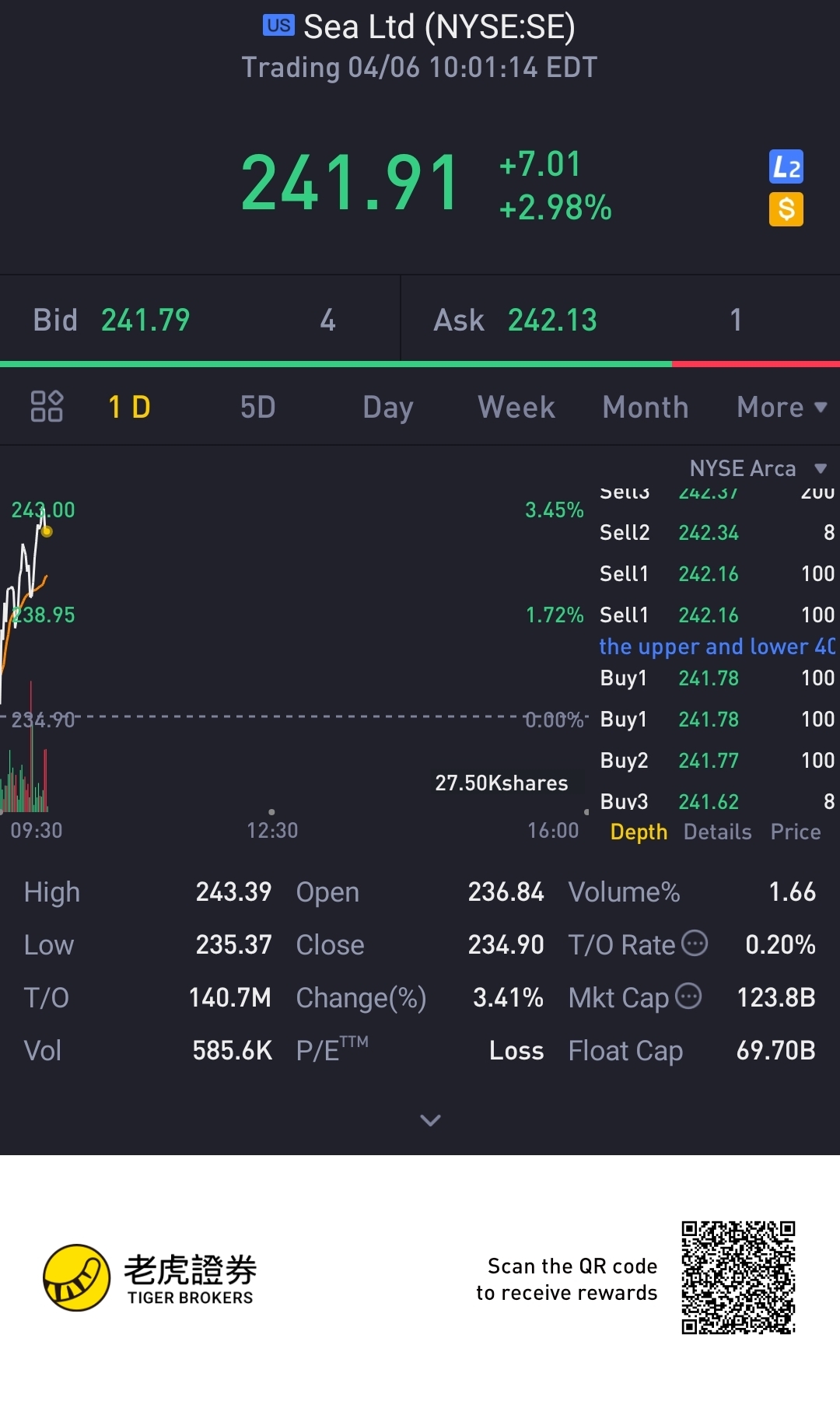This screenshot has height=1401, width=840.
Task: Select the 1 D chart tab
Action: pos(129,407)
